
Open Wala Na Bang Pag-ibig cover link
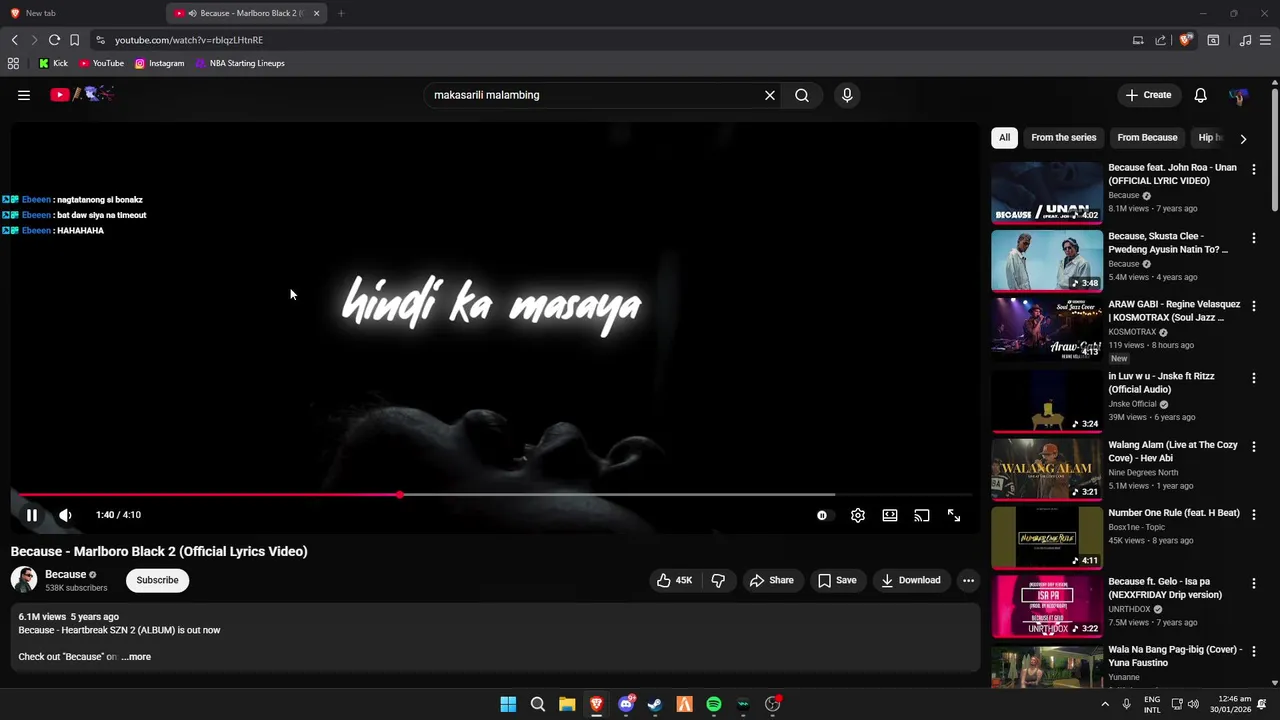click(x=1175, y=656)
